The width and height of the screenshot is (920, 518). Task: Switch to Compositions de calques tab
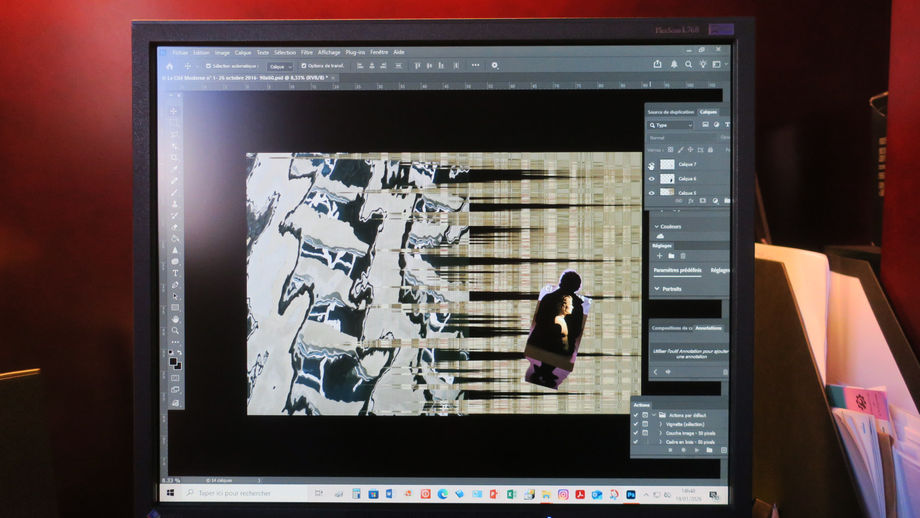point(672,328)
